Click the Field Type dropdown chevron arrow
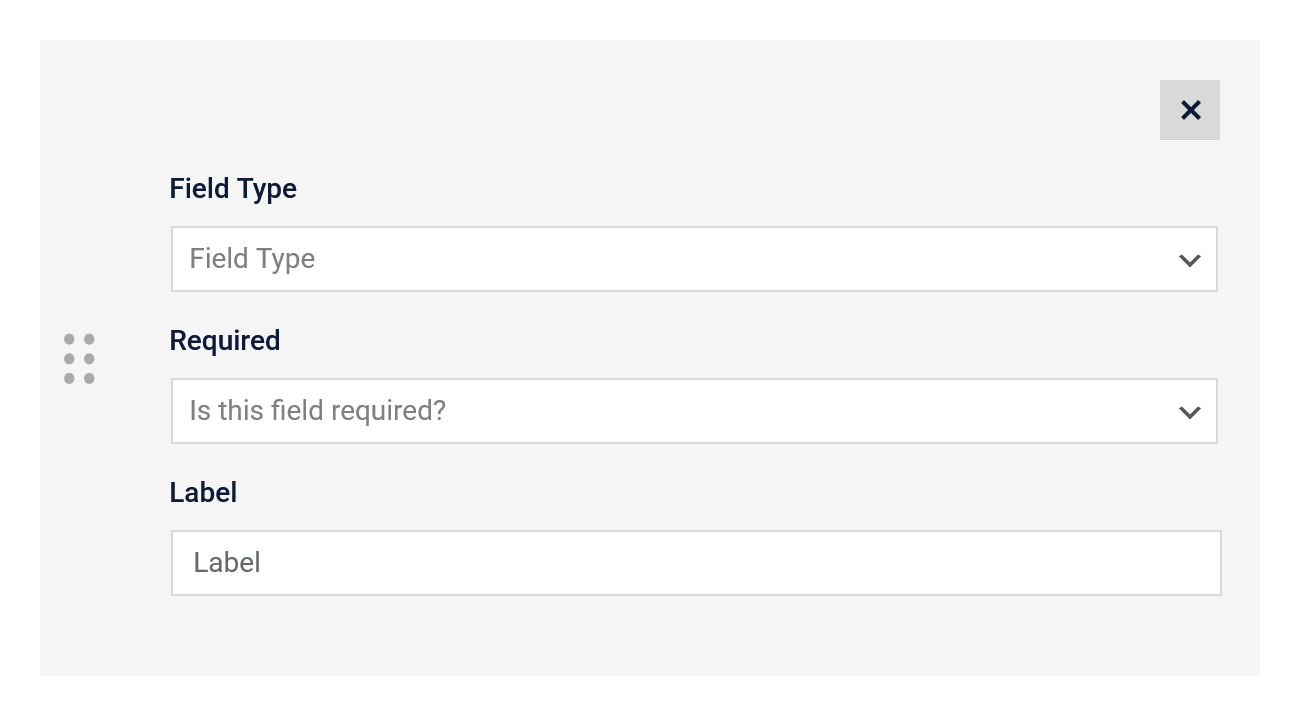The height and width of the screenshot is (716, 1300). tap(1189, 260)
